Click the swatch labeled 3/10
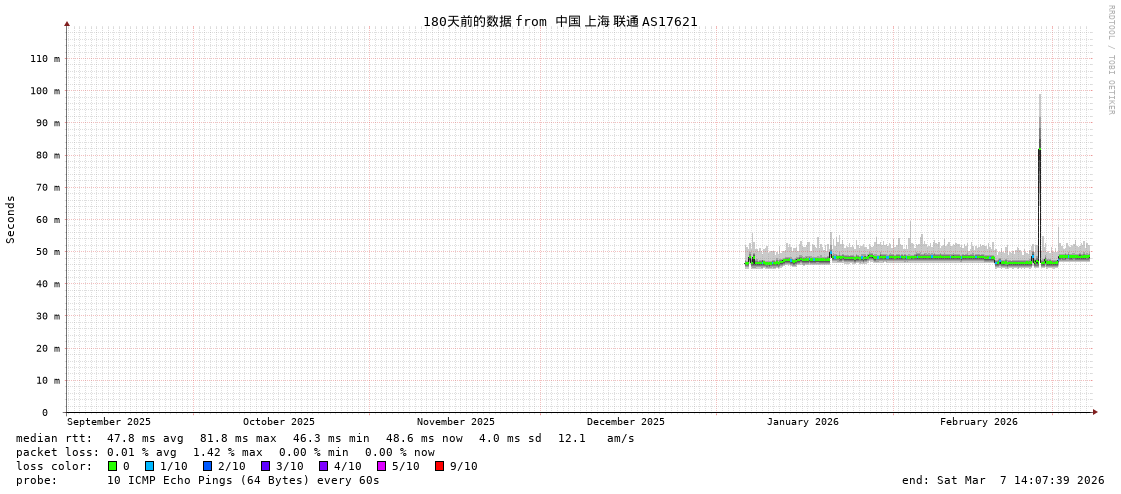1121x494 pixels. pos(265,466)
